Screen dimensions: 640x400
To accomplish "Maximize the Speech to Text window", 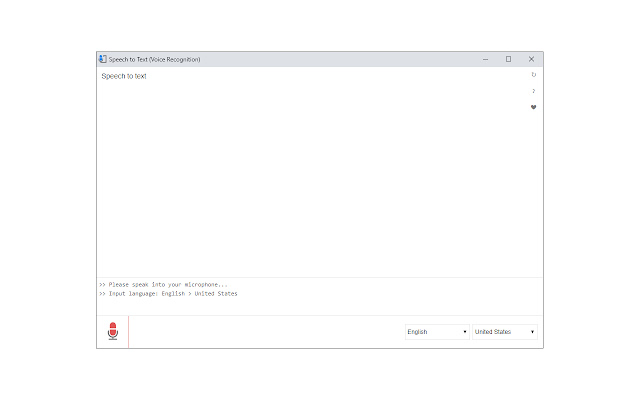I will (x=508, y=59).
